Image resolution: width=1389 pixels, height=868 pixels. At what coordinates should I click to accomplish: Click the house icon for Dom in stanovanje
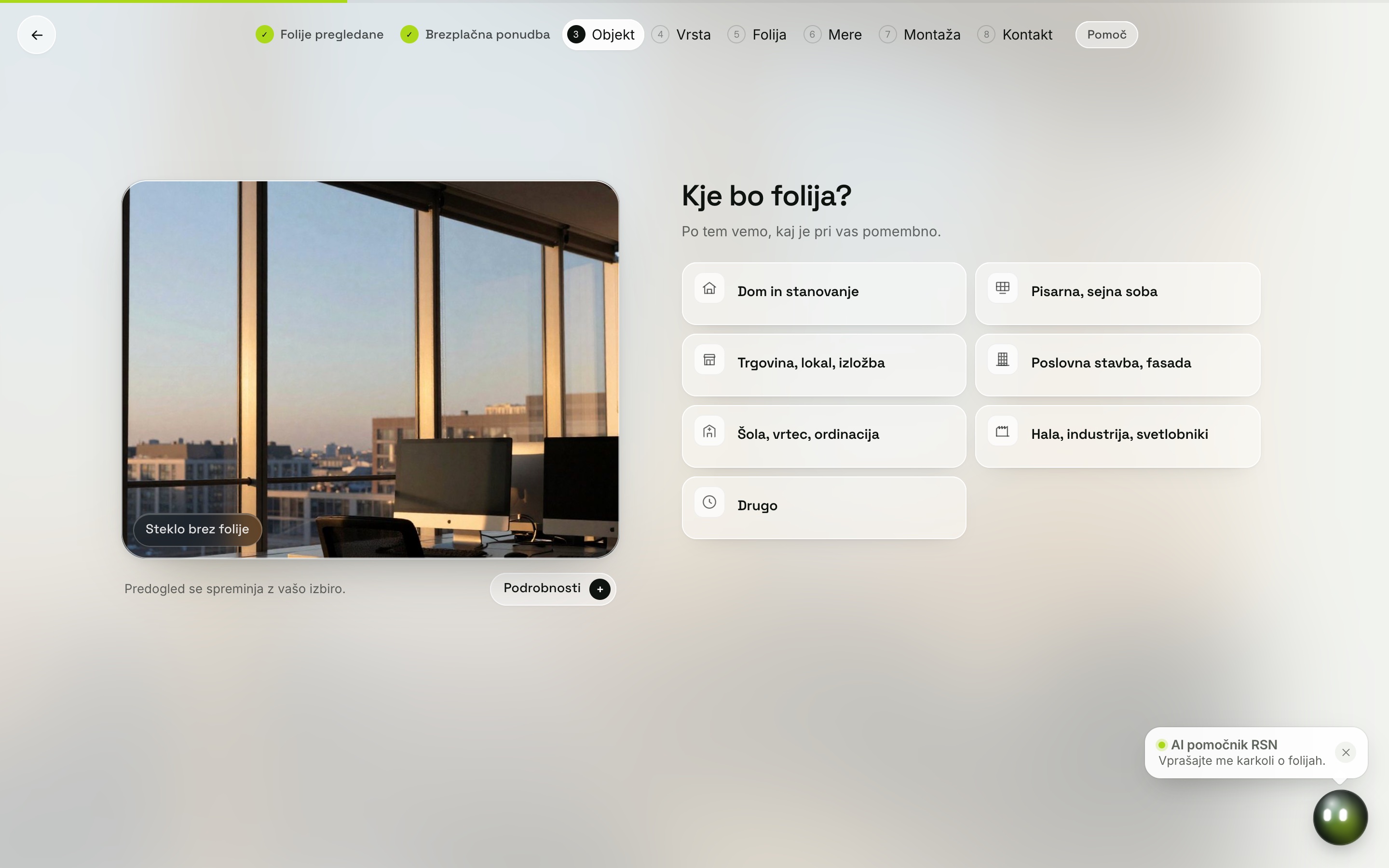tap(709, 288)
